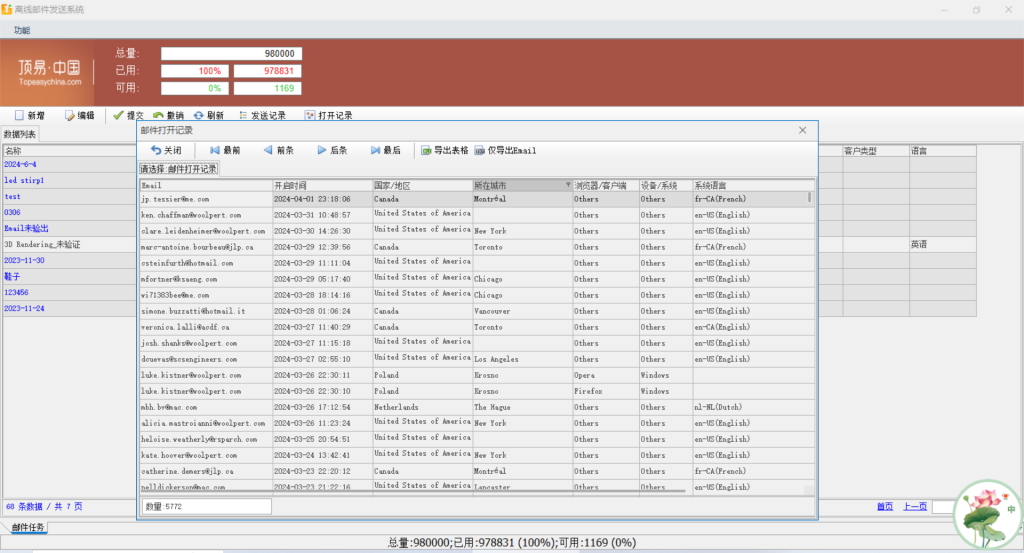Jump to last record with 最后
Screen dimensions: 1024x553
384,150
